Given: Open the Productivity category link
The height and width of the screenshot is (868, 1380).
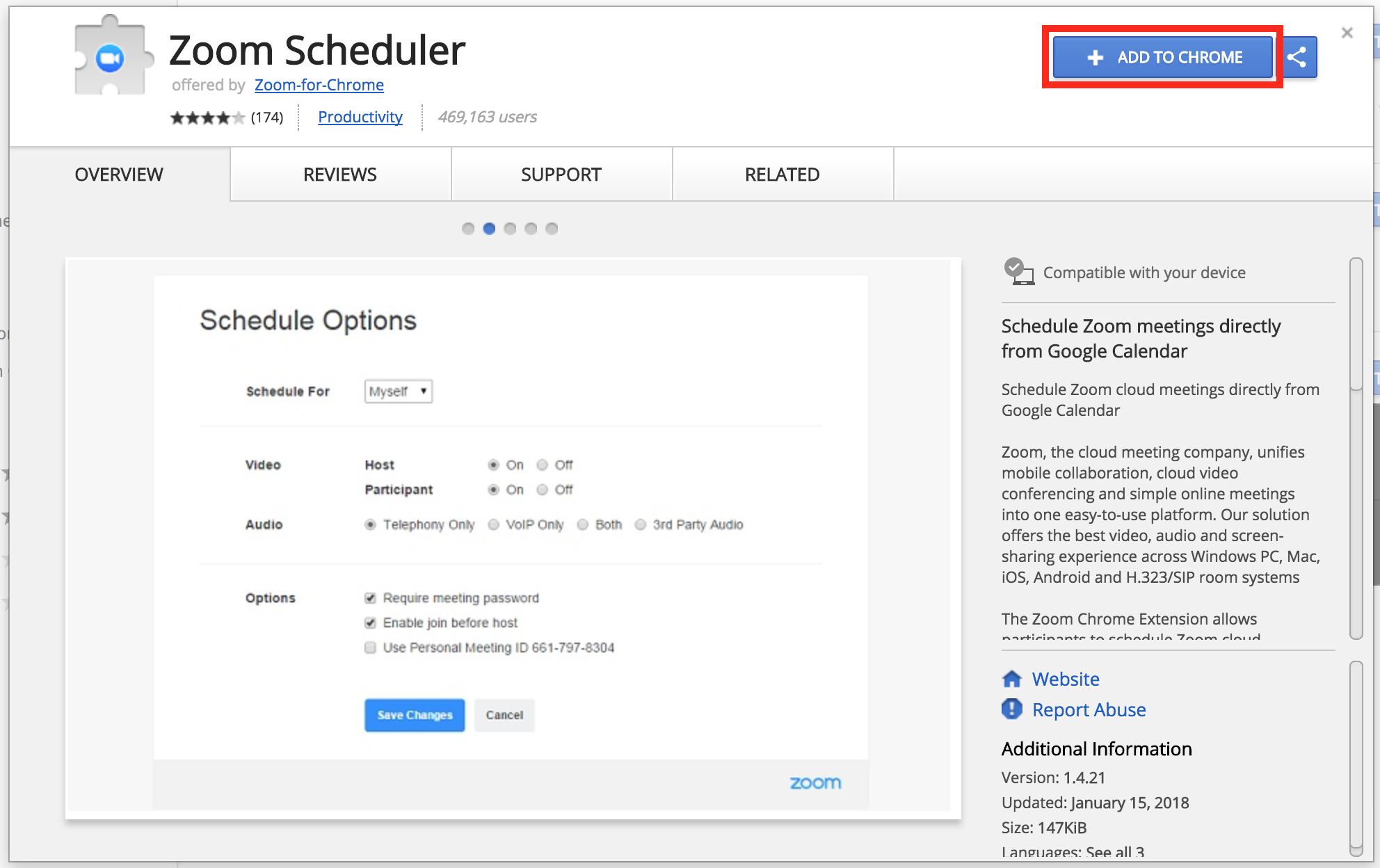Looking at the screenshot, I should pyautogui.click(x=360, y=117).
